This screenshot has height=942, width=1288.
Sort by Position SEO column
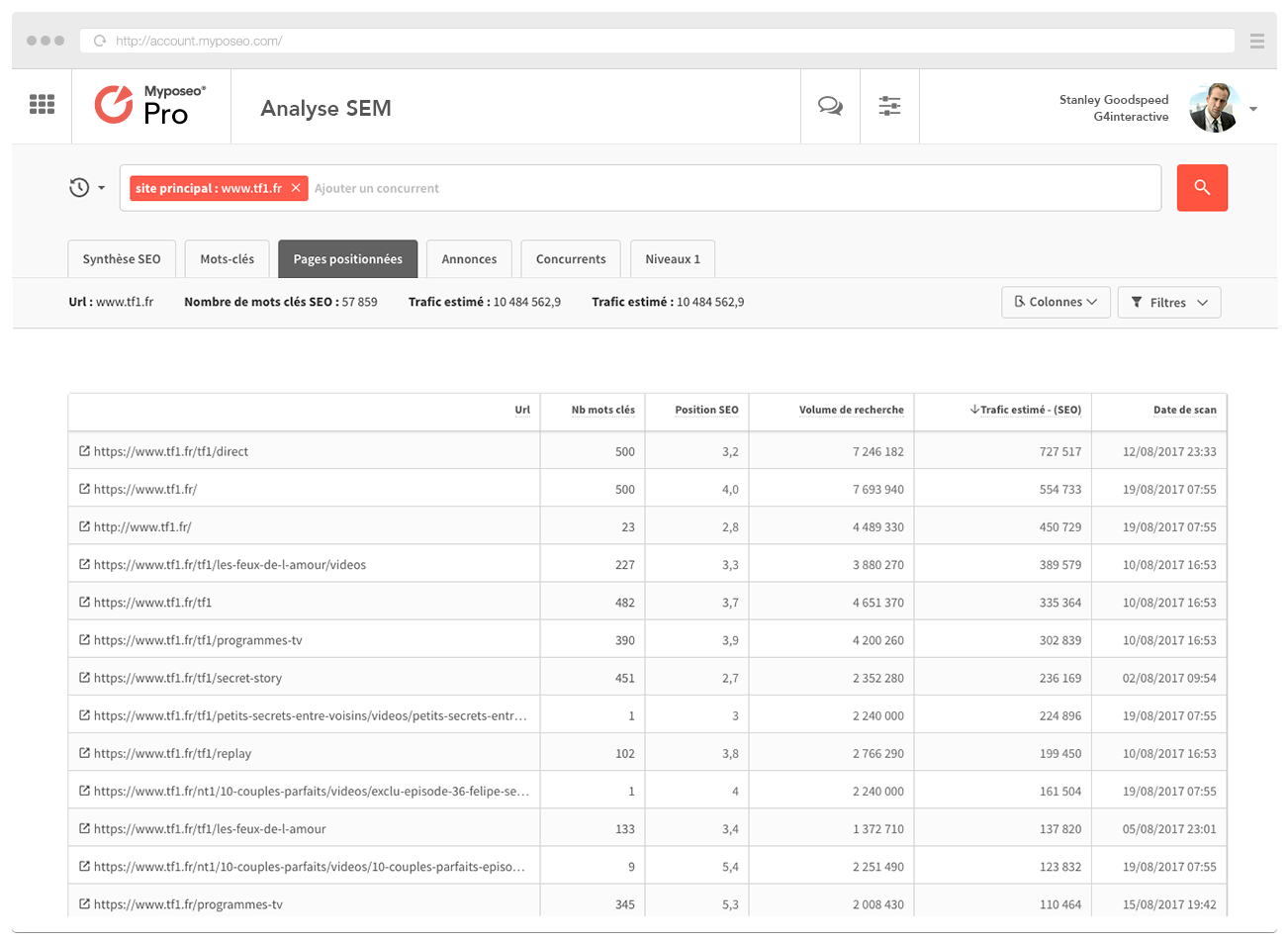click(x=706, y=410)
